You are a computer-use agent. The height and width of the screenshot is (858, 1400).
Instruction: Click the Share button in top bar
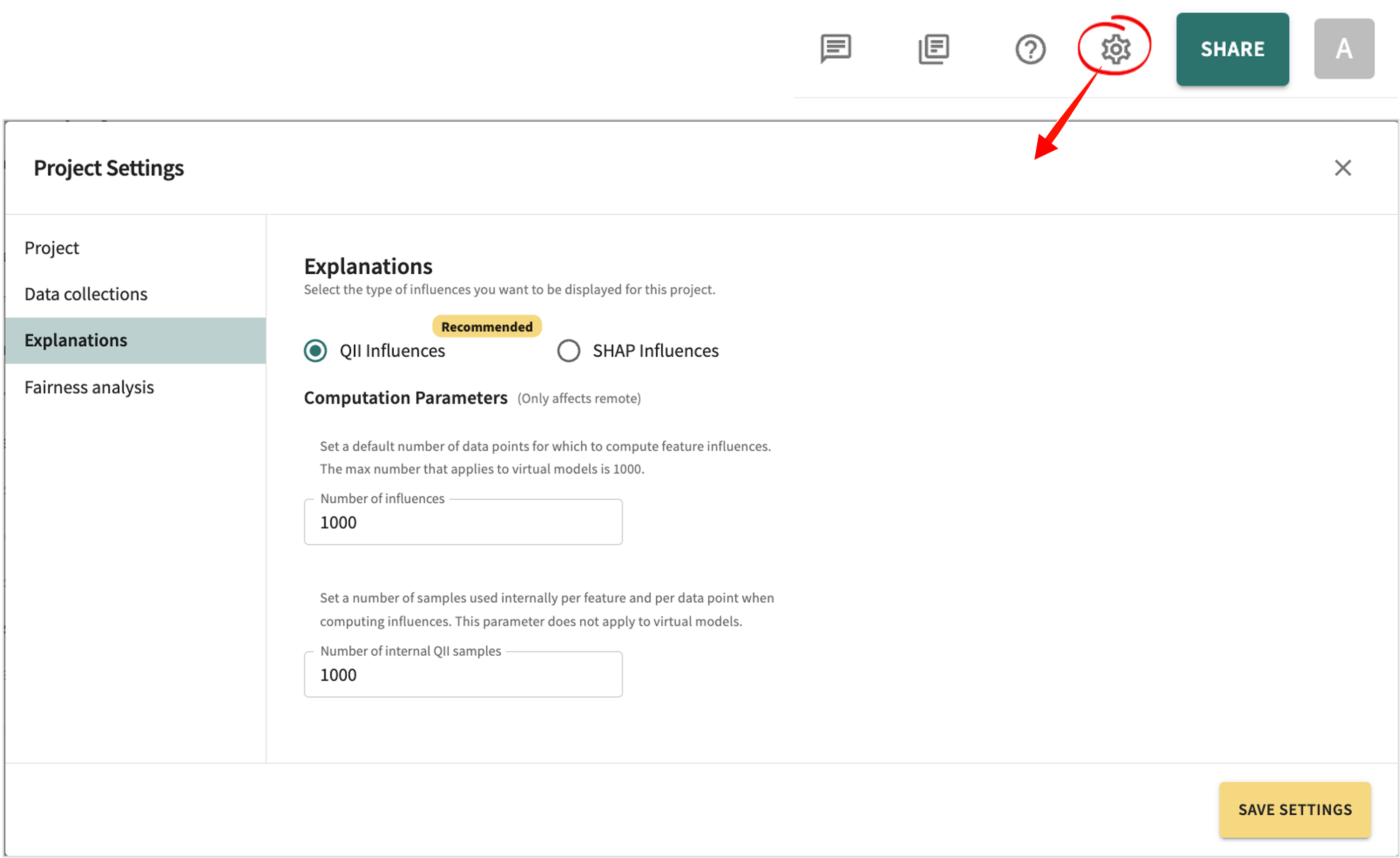(x=1232, y=48)
